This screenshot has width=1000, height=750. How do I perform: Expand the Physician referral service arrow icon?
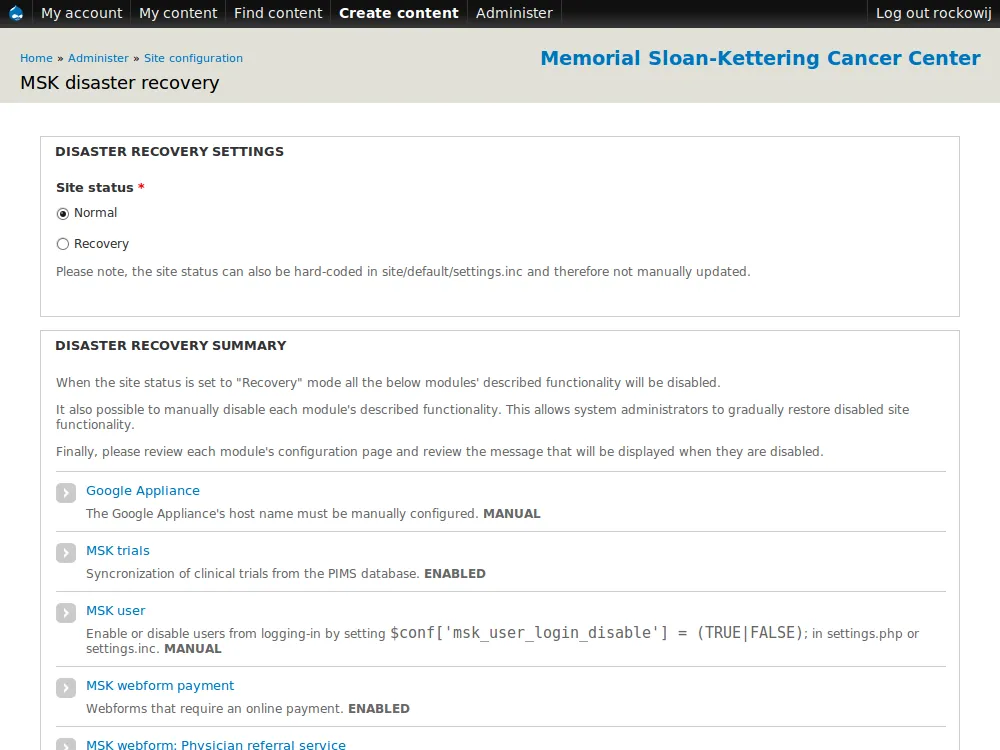(66, 744)
